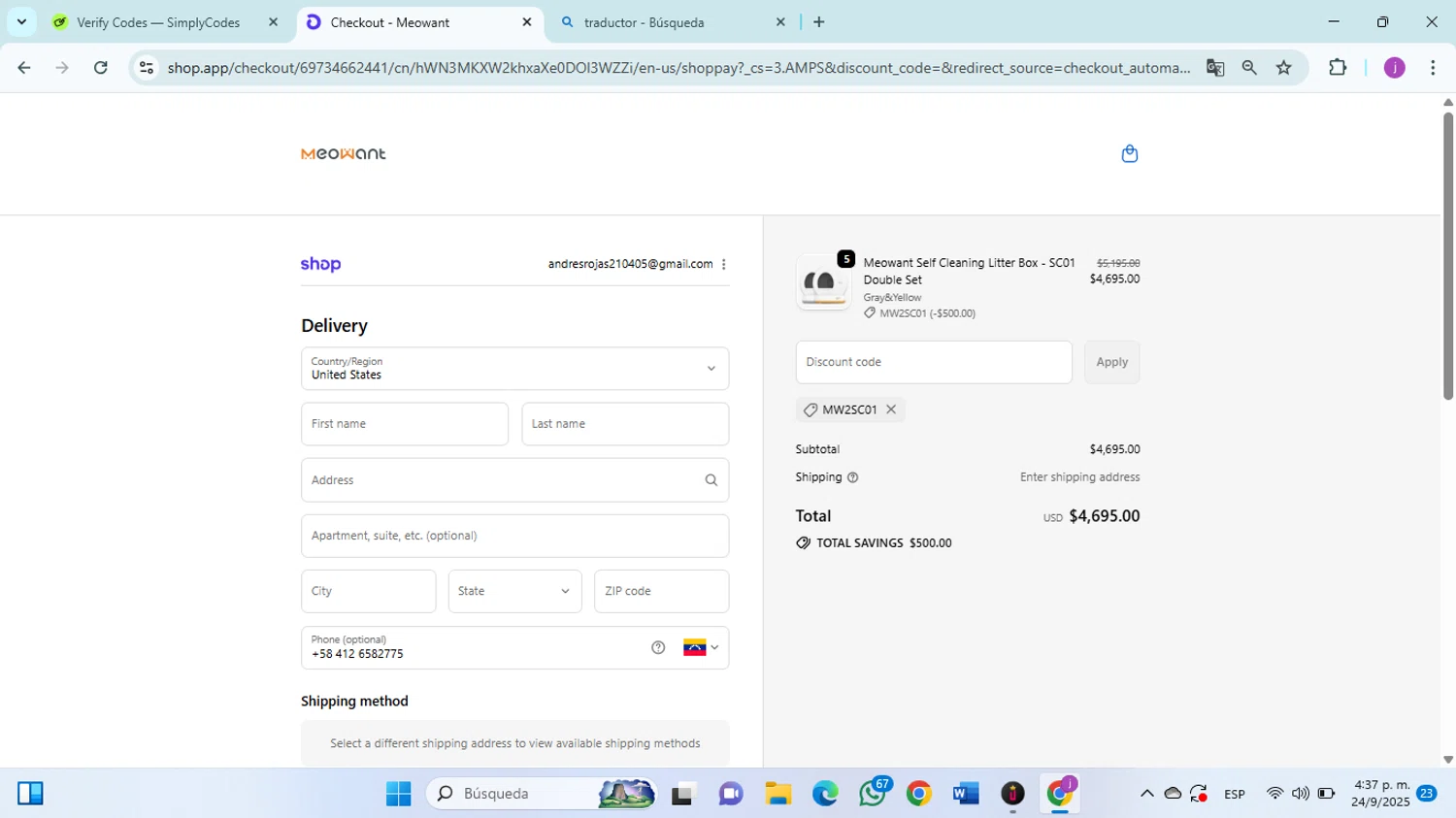
Task: Open browser zoom control
Action: (x=1249, y=68)
